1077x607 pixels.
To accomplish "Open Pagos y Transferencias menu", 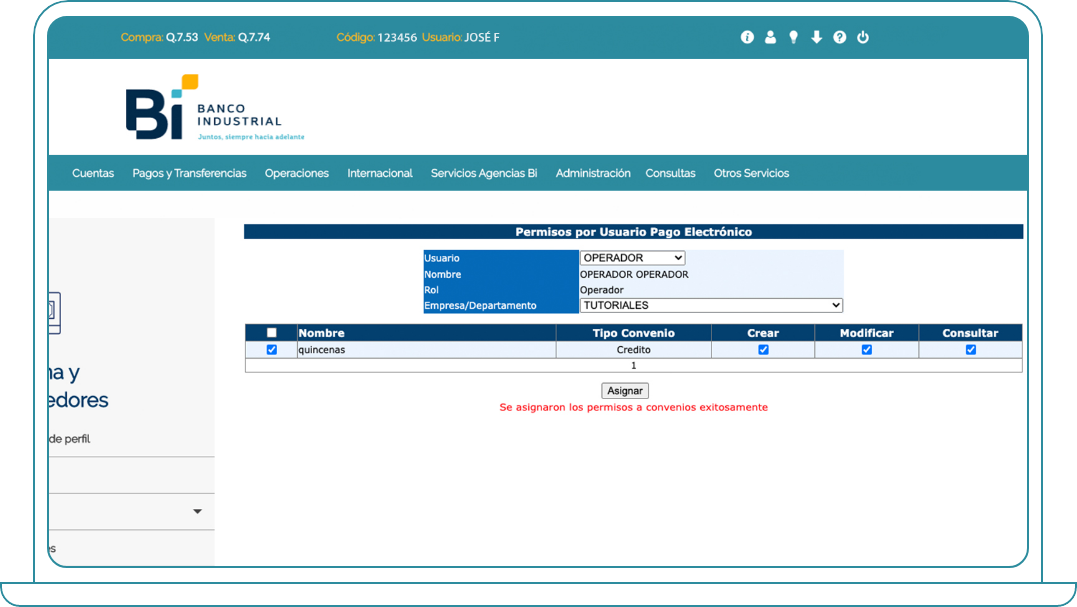I will click(190, 173).
